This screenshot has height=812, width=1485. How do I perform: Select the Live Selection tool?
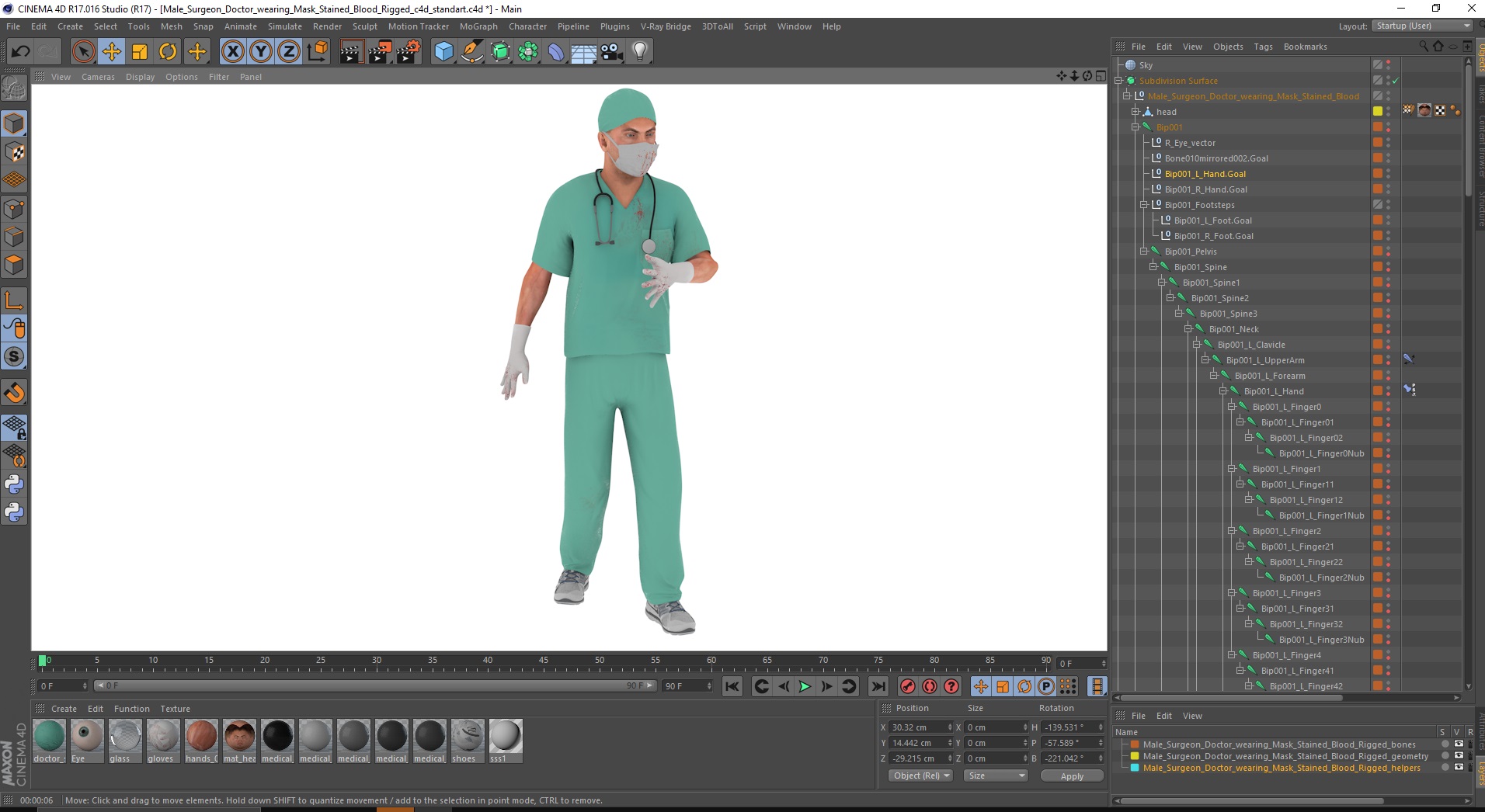(83, 52)
